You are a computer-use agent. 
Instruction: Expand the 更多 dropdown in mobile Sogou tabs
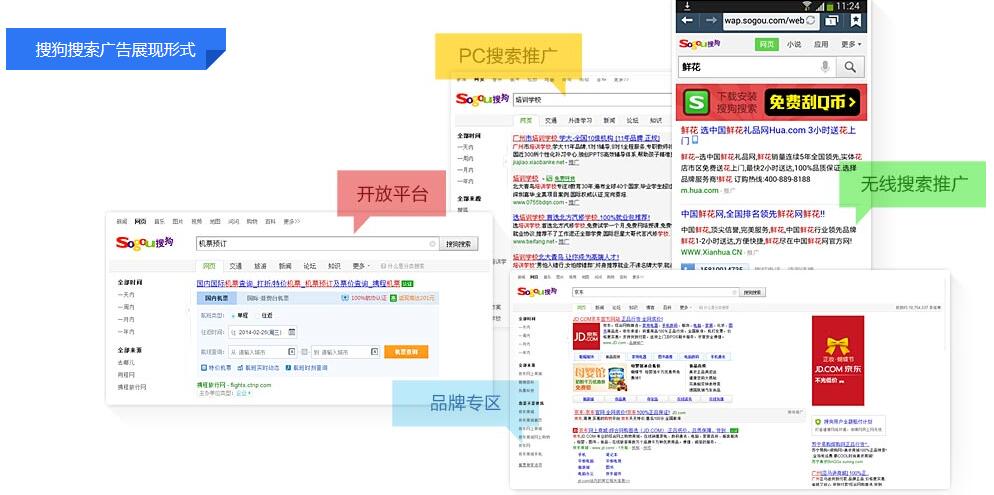tap(851, 44)
